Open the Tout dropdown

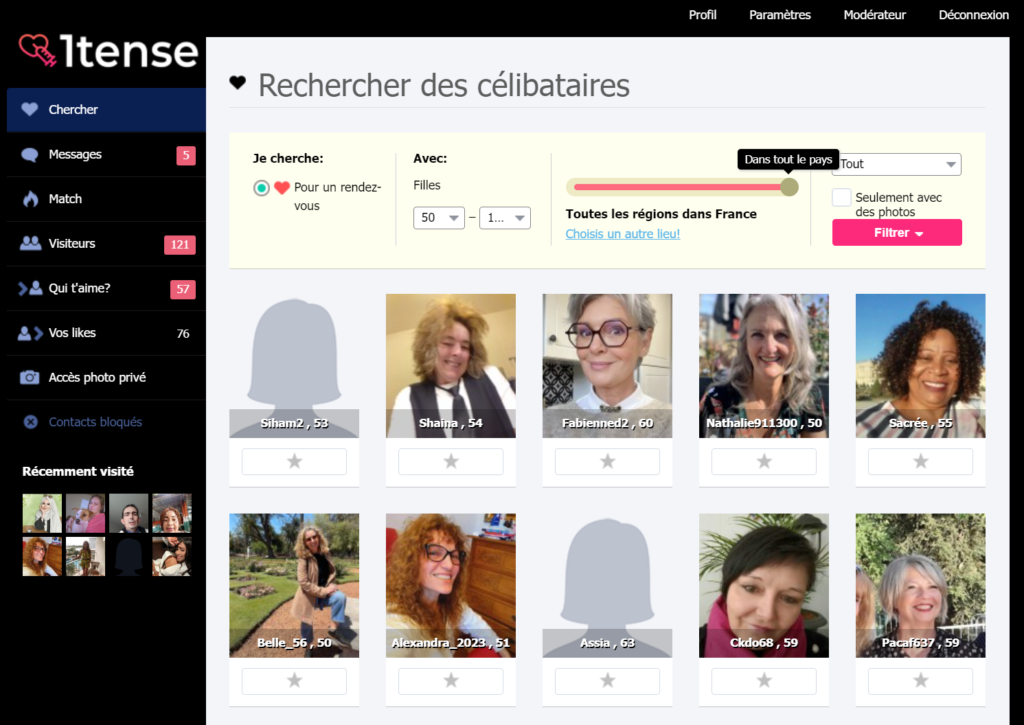tap(897, 164)
